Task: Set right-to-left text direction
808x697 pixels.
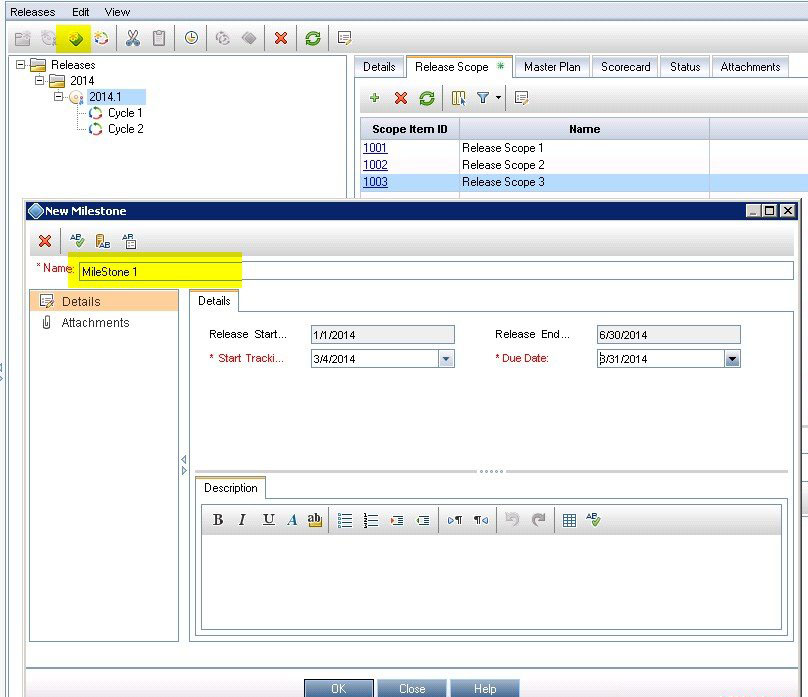Action: tap(481, 520)
